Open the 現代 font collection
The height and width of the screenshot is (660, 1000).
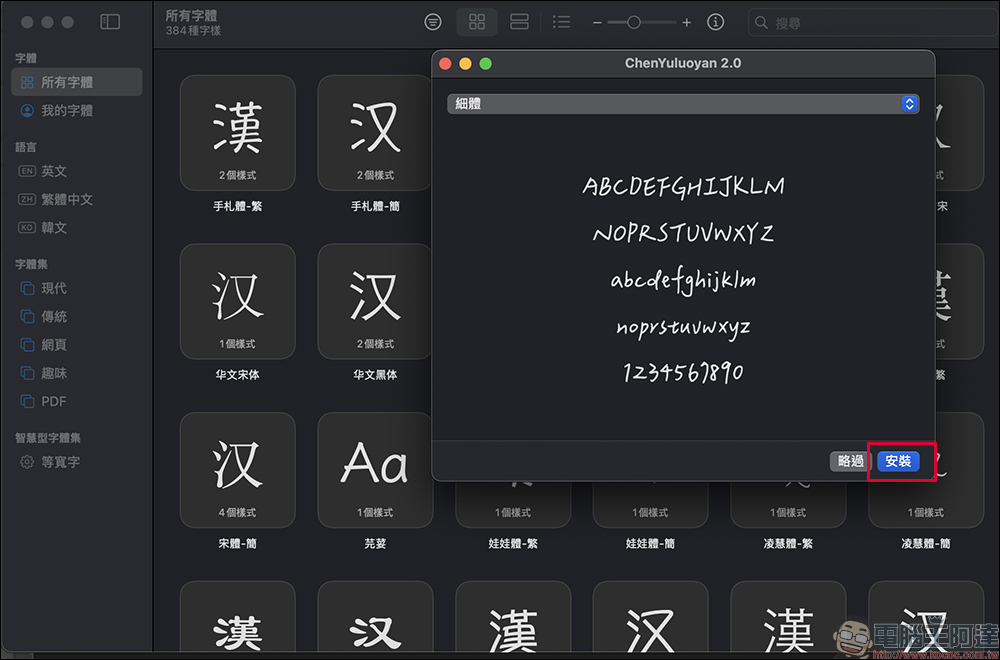77,288
